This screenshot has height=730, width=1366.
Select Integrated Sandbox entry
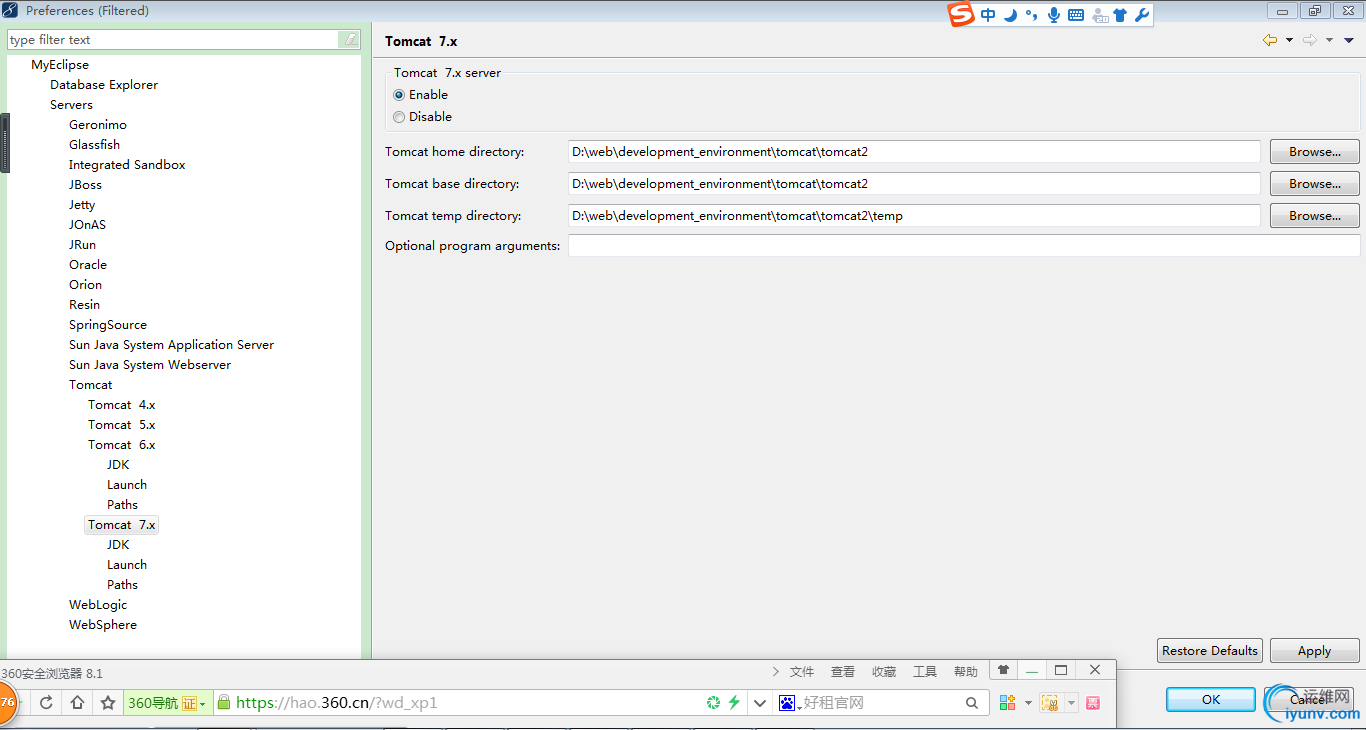(x=127, y=165)
